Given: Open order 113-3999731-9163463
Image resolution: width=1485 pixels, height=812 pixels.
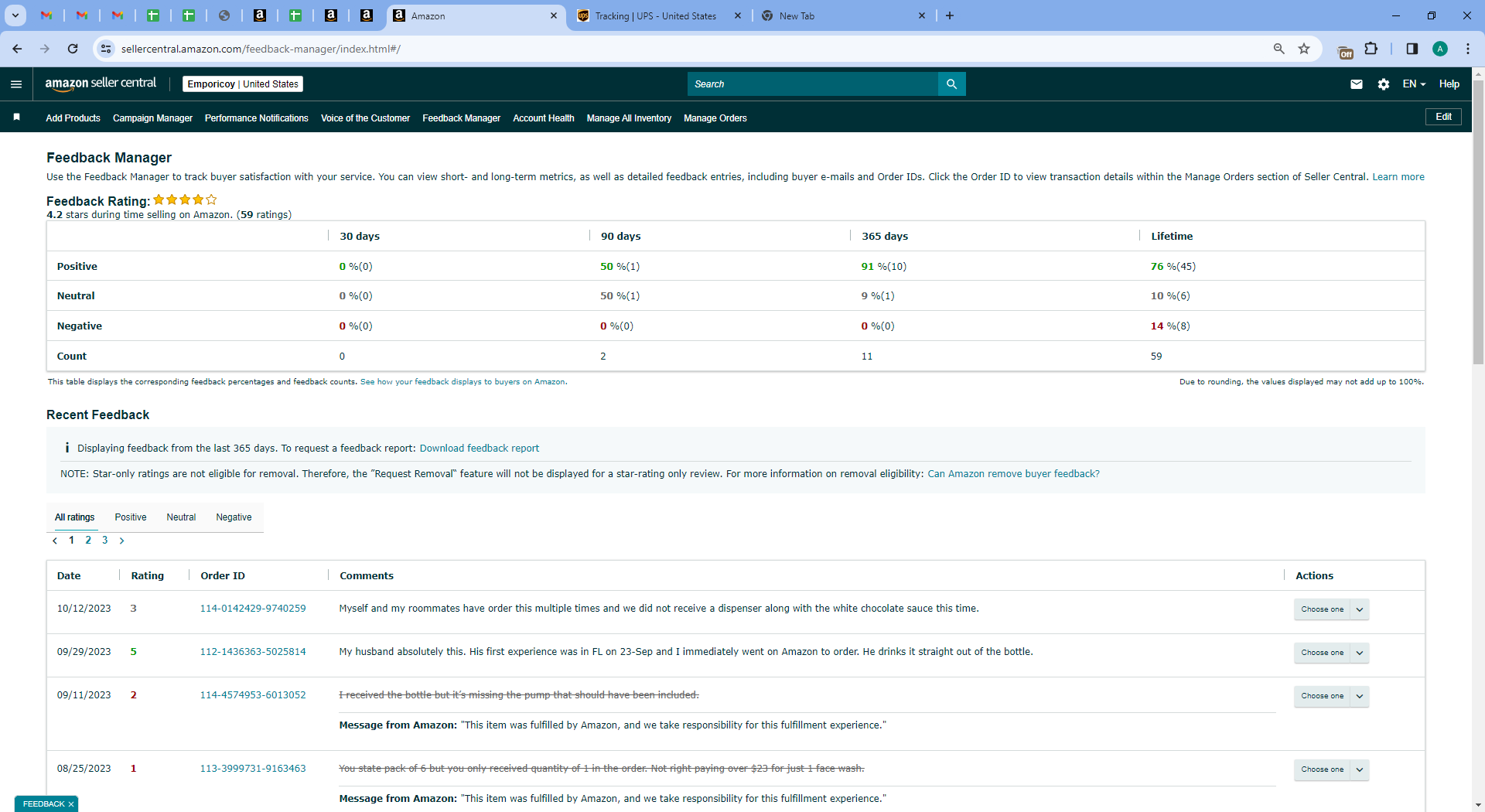Looking at the screenshot, I should coord(253,769).
